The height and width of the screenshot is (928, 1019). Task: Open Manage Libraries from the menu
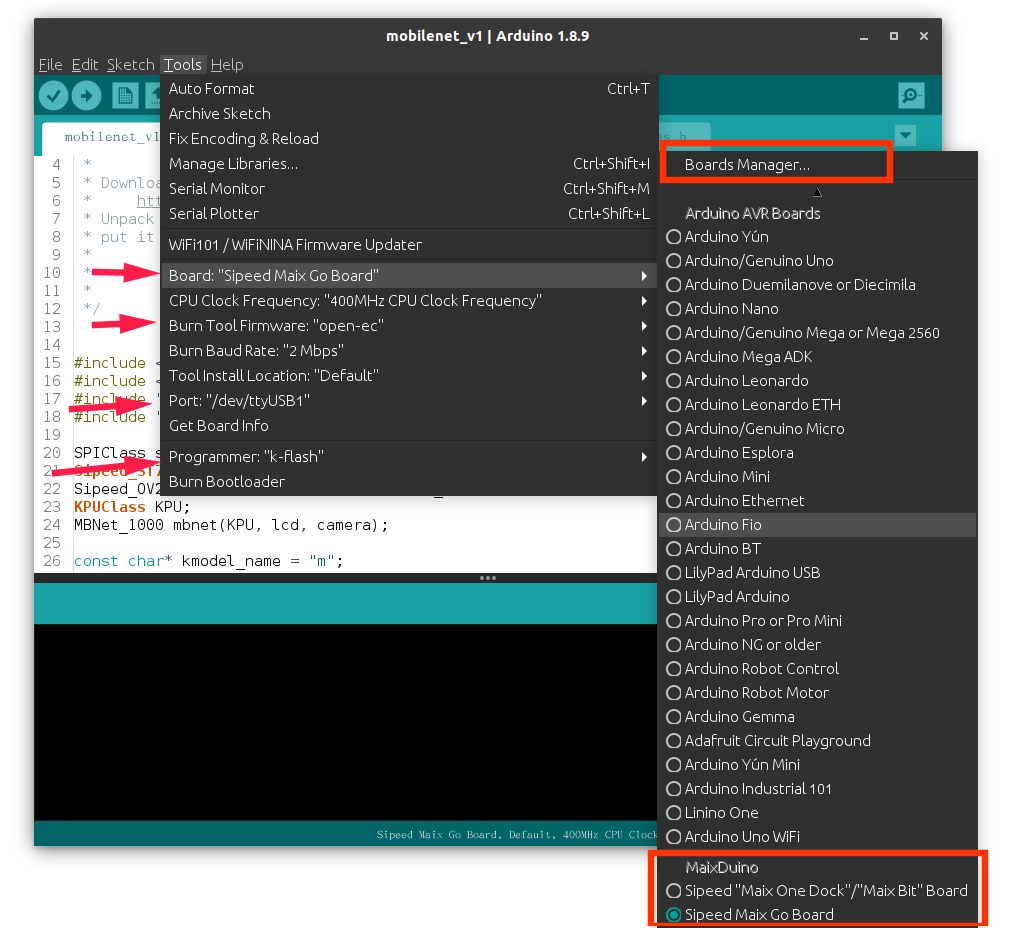point(409,164)
